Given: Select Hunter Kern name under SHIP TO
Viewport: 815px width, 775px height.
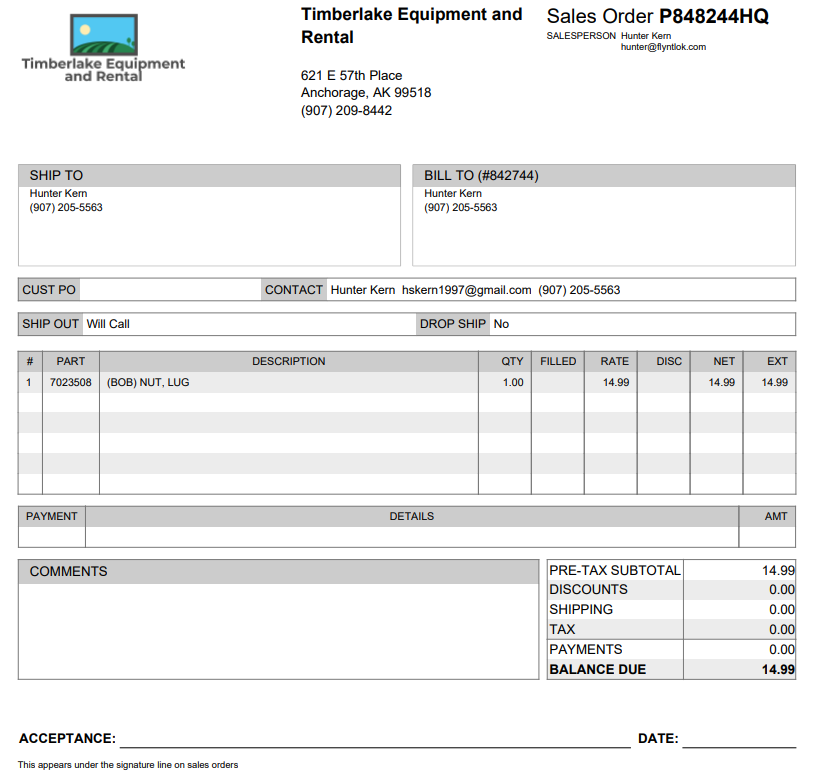Looking at the screenshot, I should [x=58, y=193].
